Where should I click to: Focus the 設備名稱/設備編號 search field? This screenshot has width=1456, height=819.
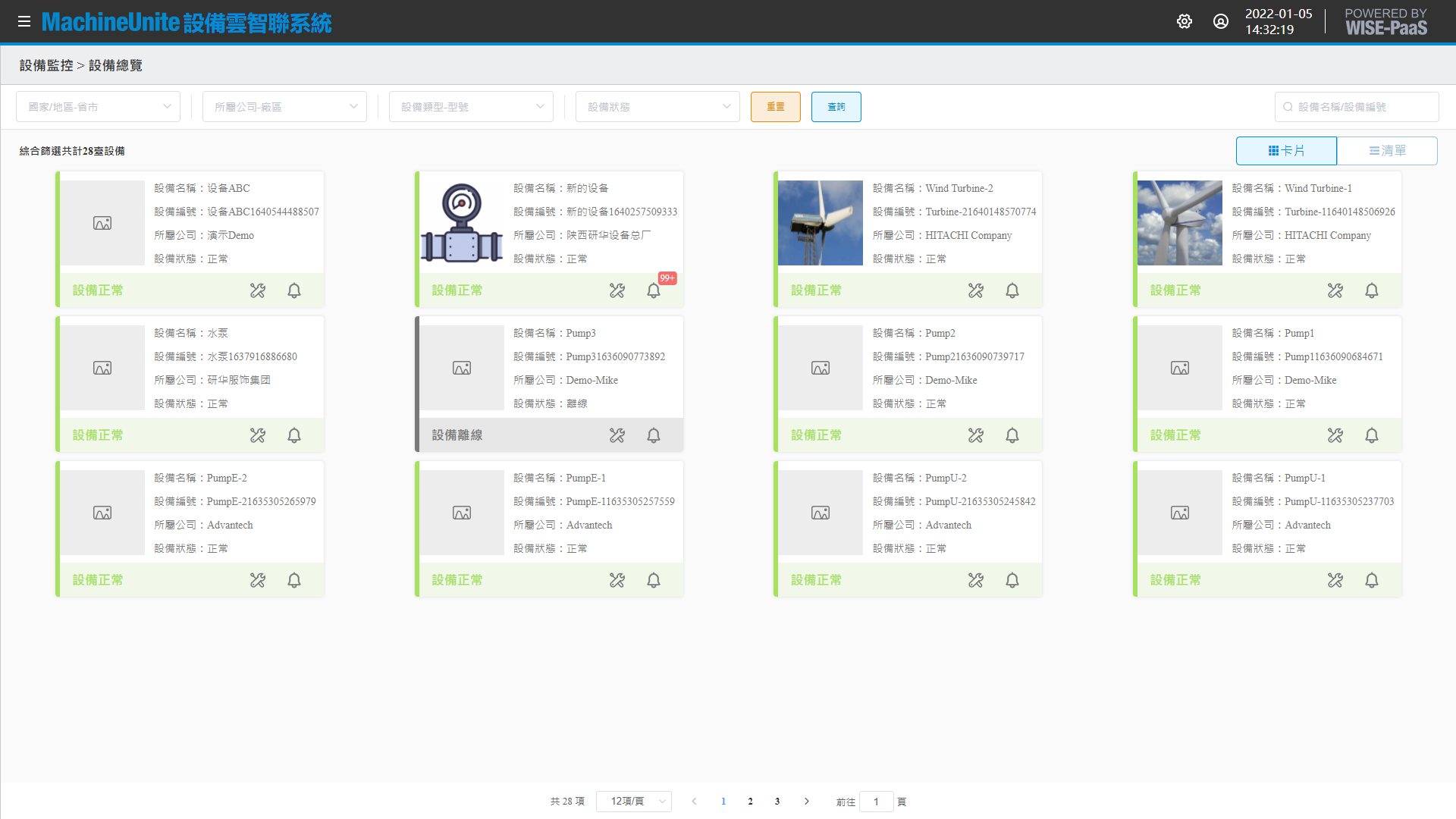click(1357, 107)
